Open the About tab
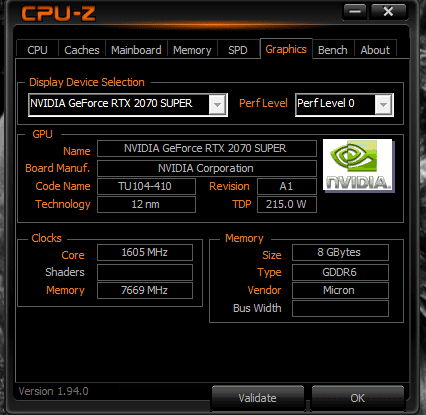The image size is (426, 415). coord(375,50)
